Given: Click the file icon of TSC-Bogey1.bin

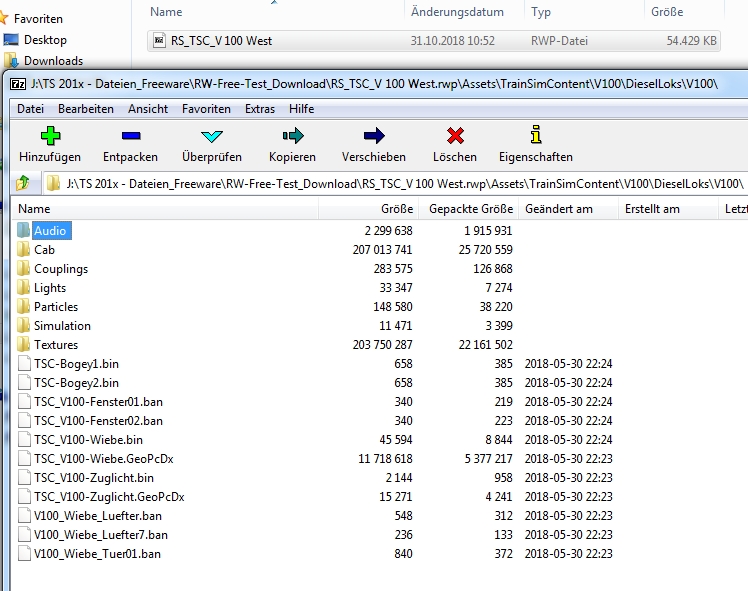Looking at the screenshot, I should point(24,363).
